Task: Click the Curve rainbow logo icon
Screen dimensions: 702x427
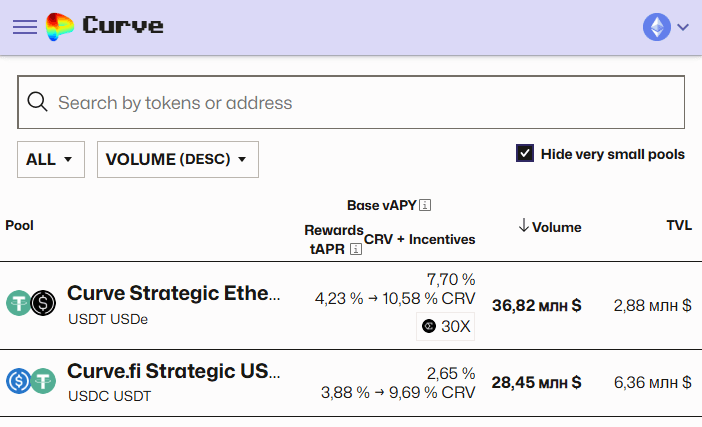Action: [60, 27]
